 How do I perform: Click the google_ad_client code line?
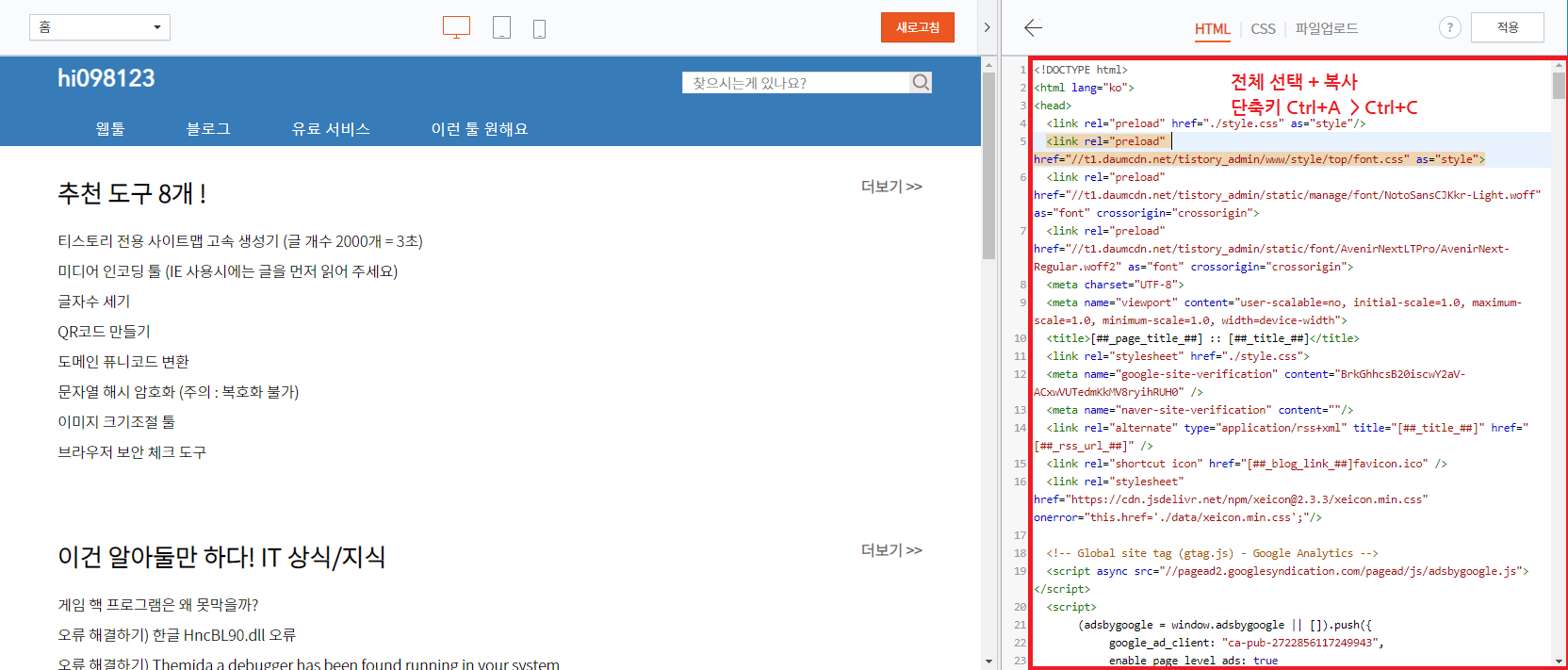[1246, 643]
